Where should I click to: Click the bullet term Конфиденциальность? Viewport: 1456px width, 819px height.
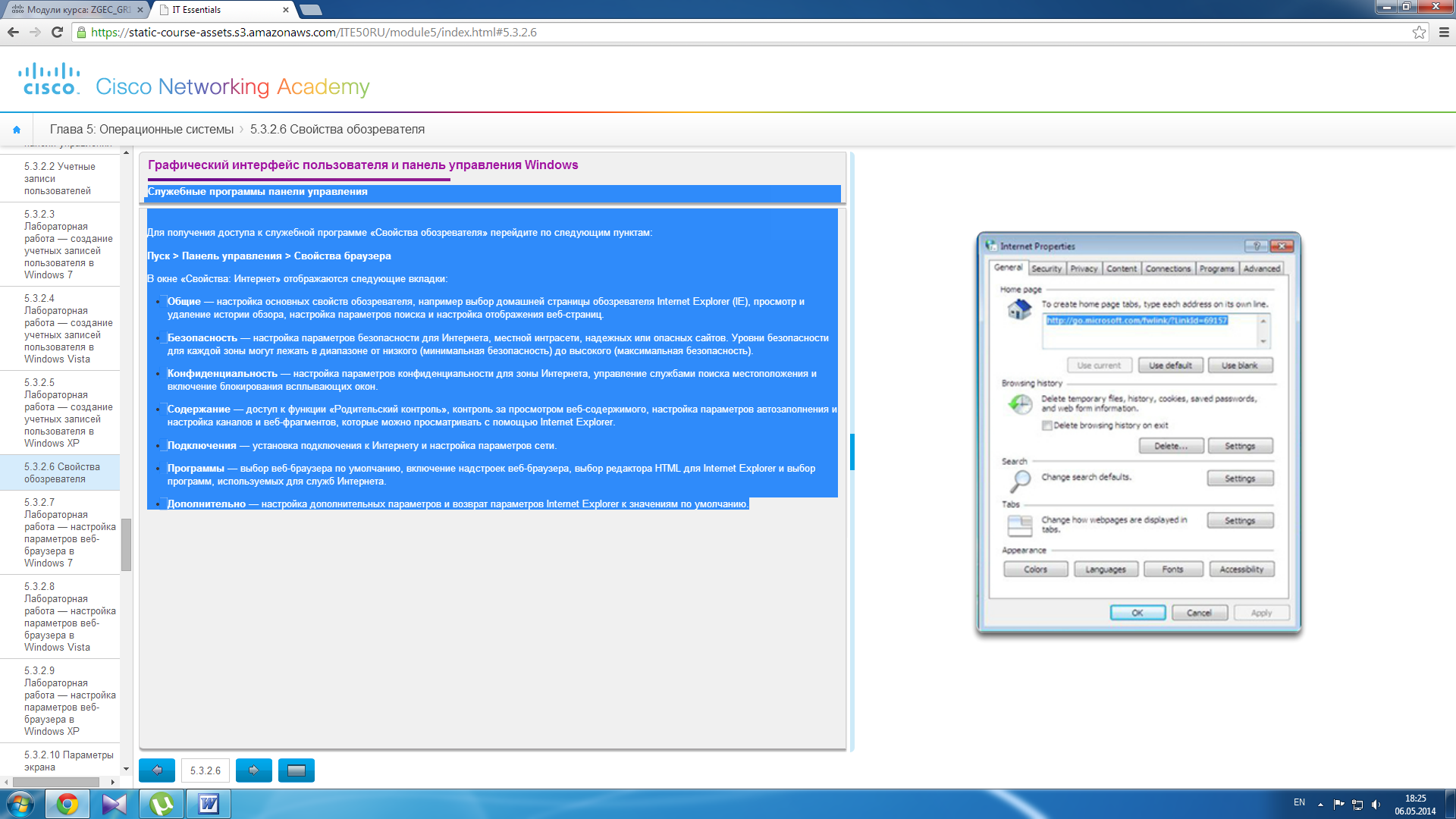pyautogui.click(x=222, y=374)
